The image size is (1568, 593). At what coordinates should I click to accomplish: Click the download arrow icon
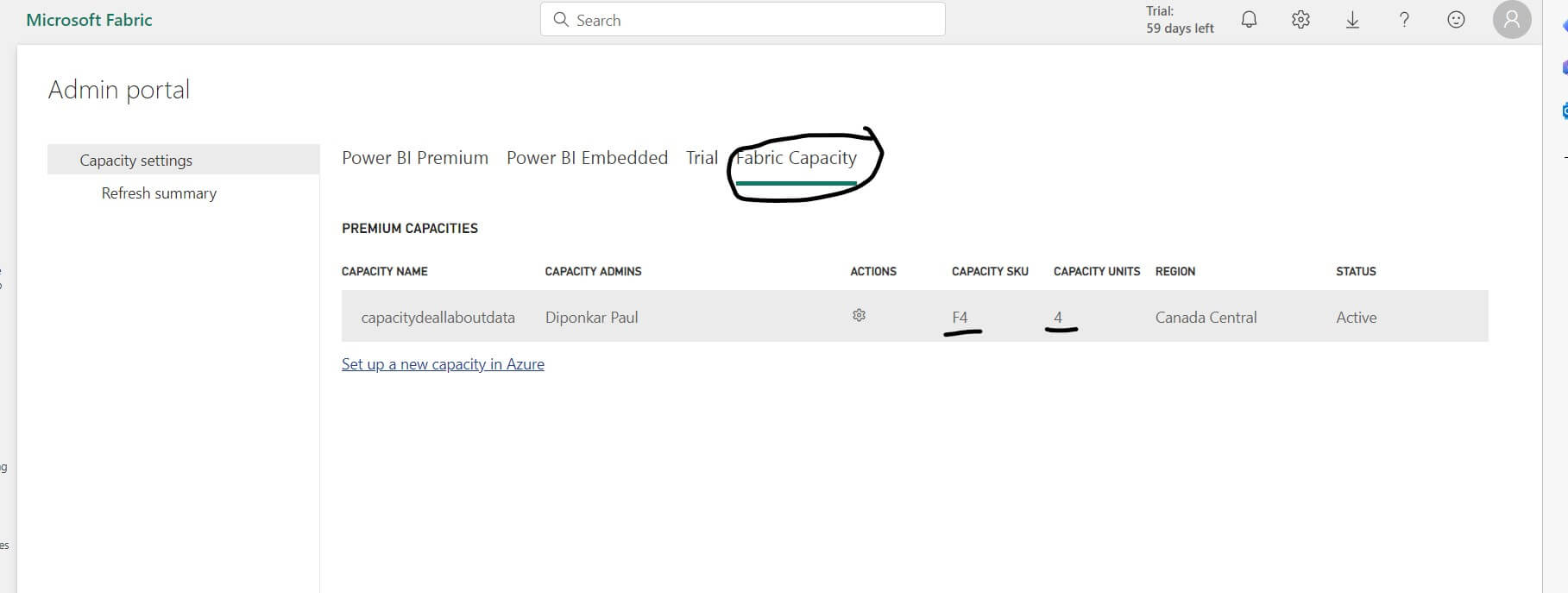1352,20
